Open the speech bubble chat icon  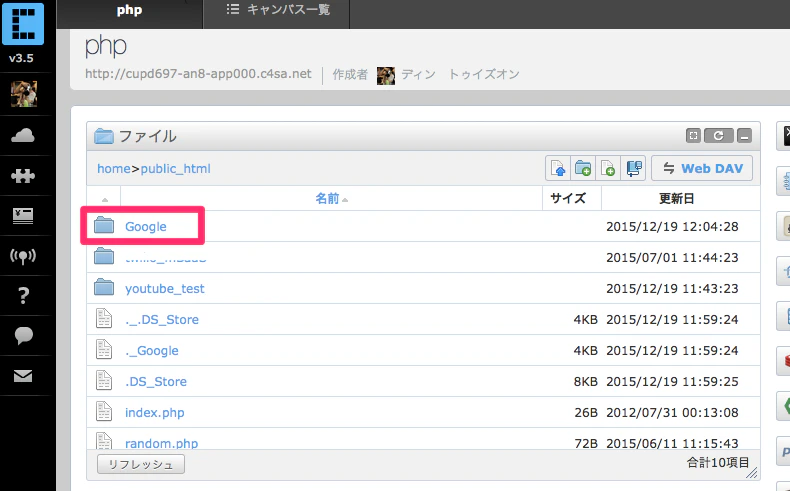[23, 335]
